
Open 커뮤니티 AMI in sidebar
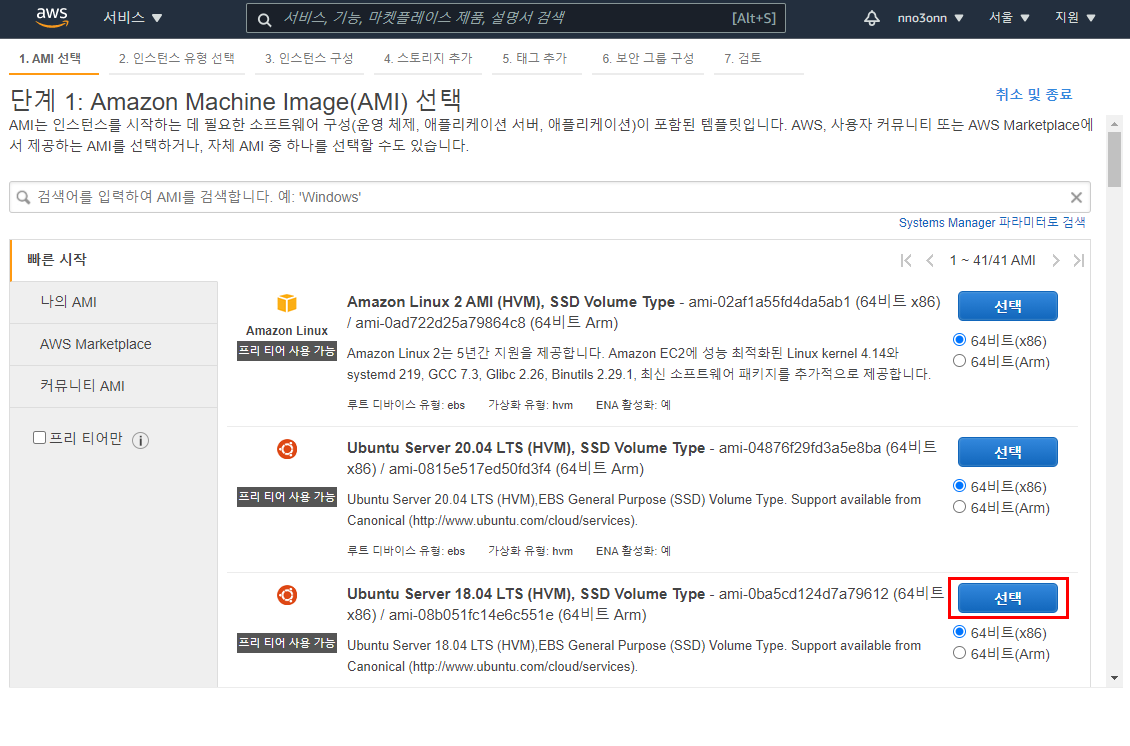click(x=114, y=386)
